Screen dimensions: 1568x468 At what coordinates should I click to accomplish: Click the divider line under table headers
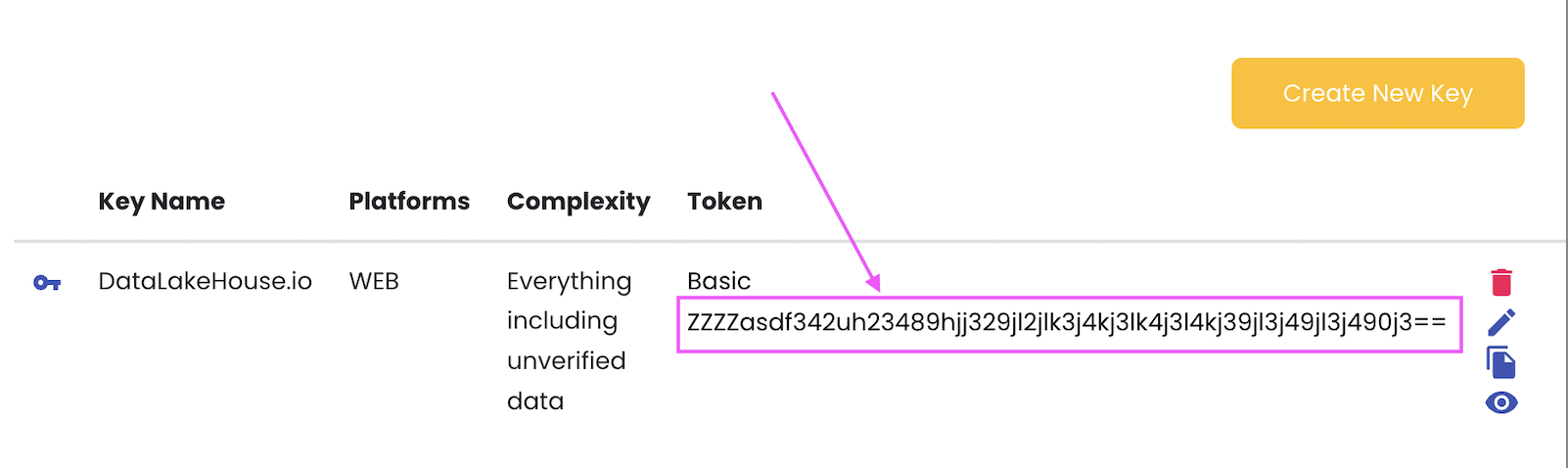tap(783, 241)
